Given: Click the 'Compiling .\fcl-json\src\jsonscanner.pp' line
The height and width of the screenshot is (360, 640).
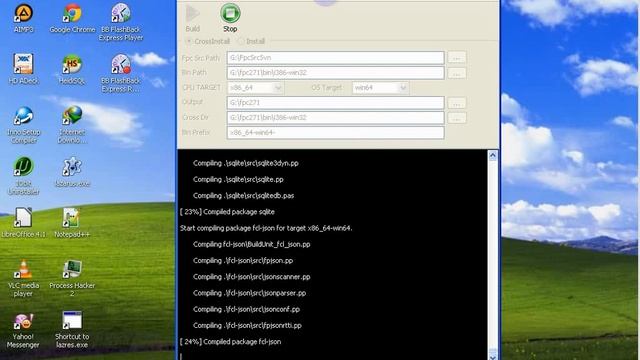Looking at the screenshot, I should point(251,277).
